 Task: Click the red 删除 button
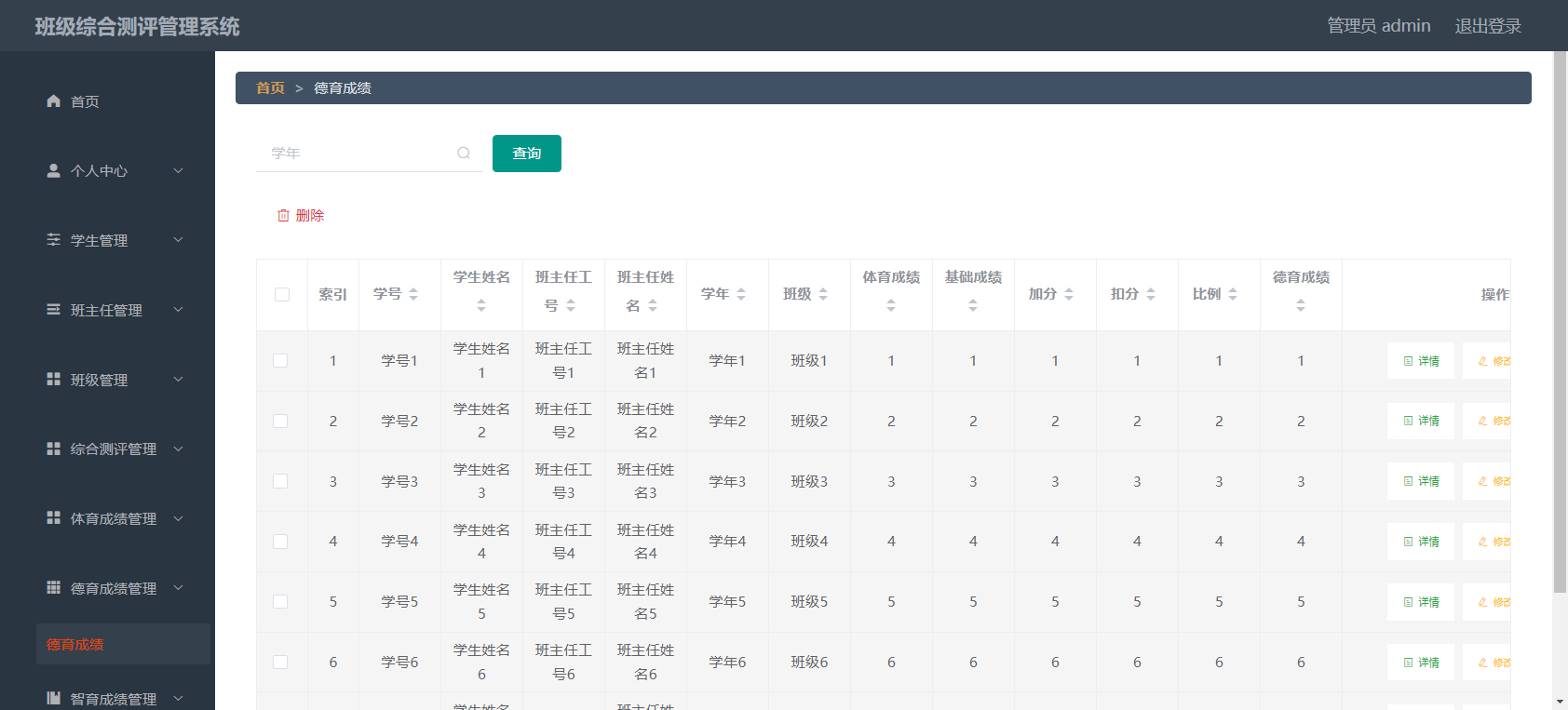click(x=301, y=215)
